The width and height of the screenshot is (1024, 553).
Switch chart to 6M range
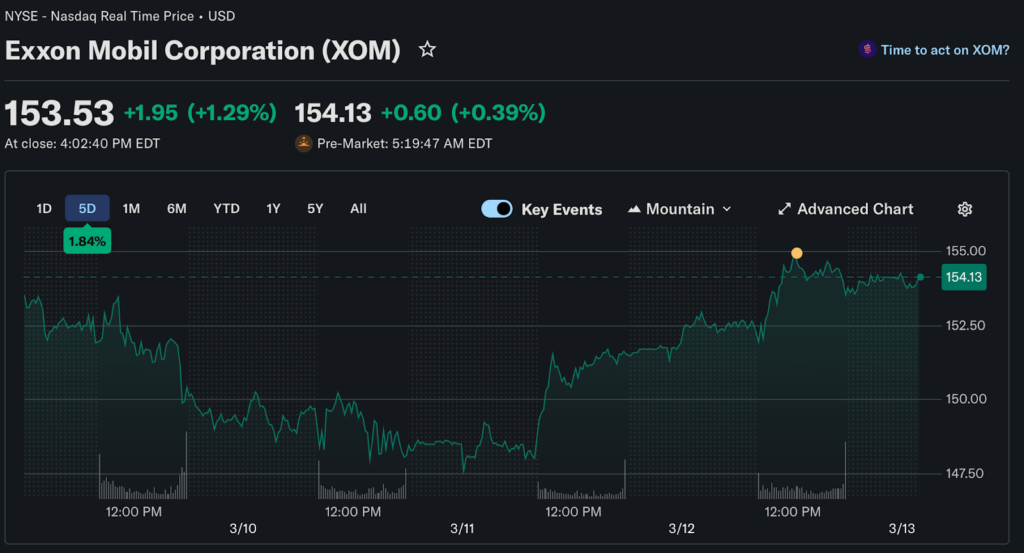[177, 209]
